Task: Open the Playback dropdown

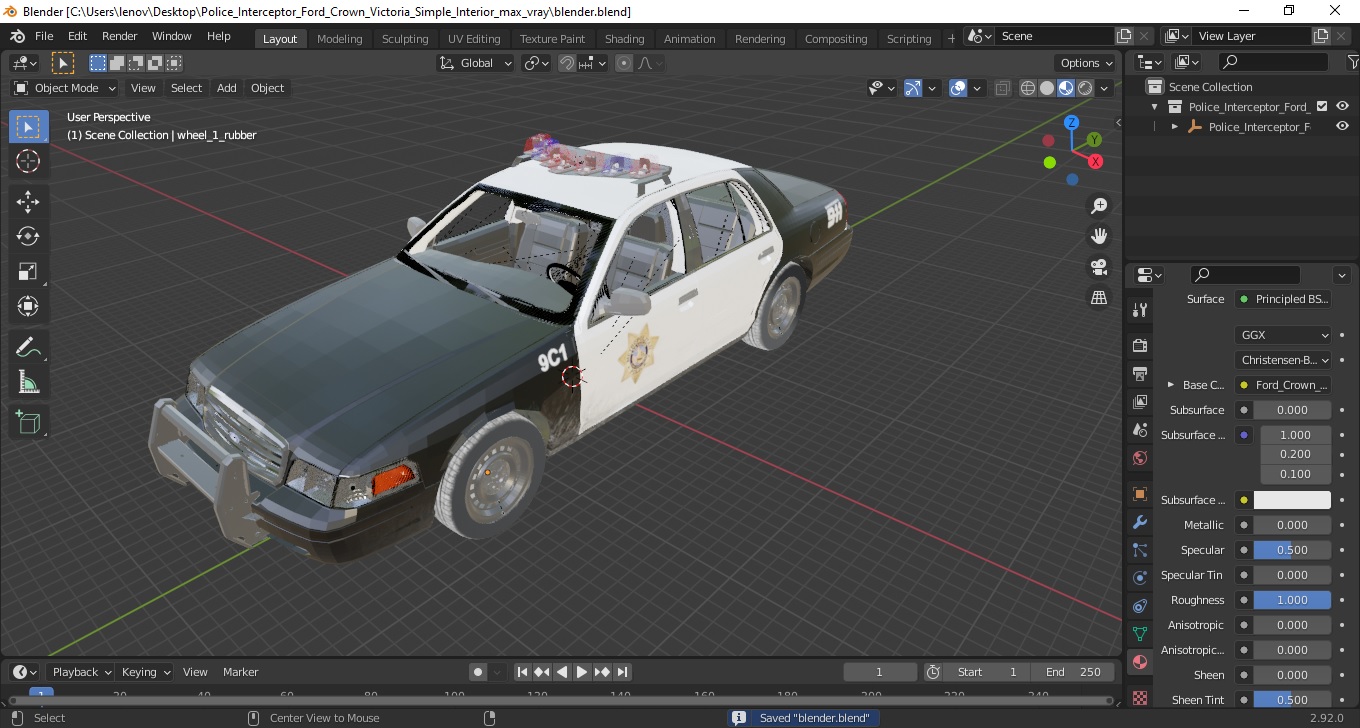Action: click(81, 672)
